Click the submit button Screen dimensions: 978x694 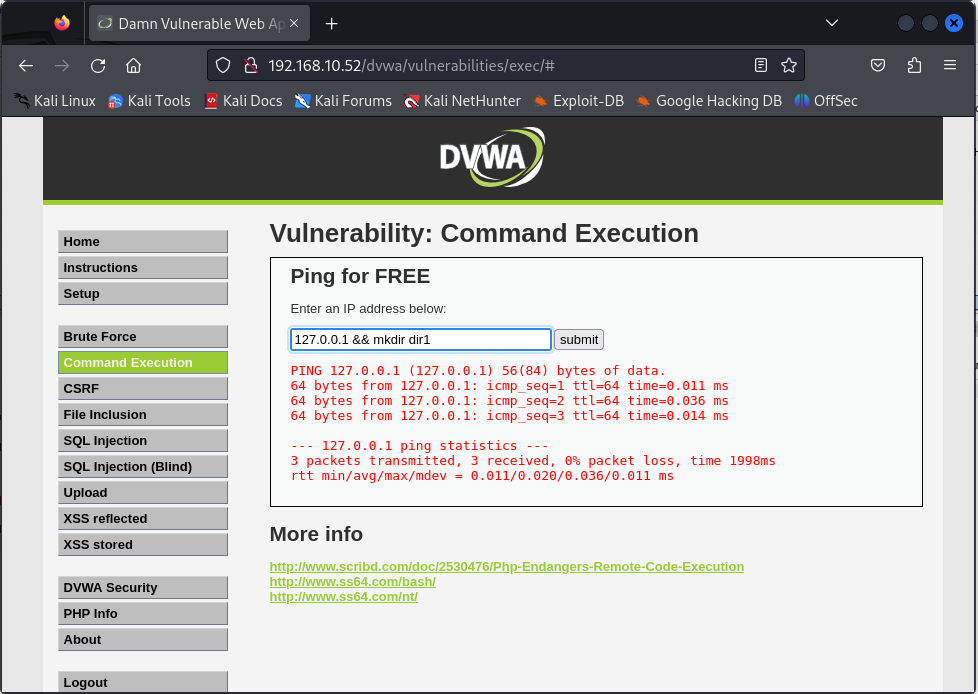pos(579,340)
